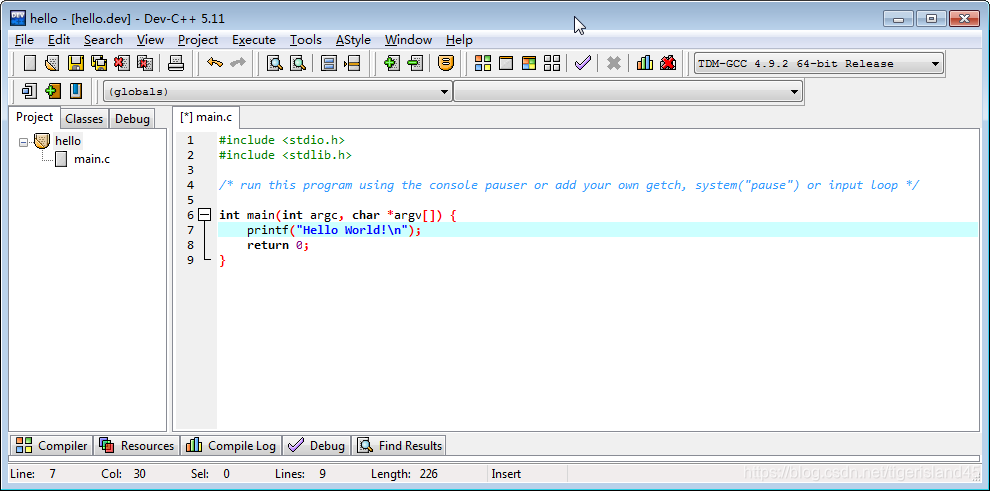The height and width of the screenshot is (491, 990).
Task: Click the Open file toolbar icon
Action: tap(52, 63)
